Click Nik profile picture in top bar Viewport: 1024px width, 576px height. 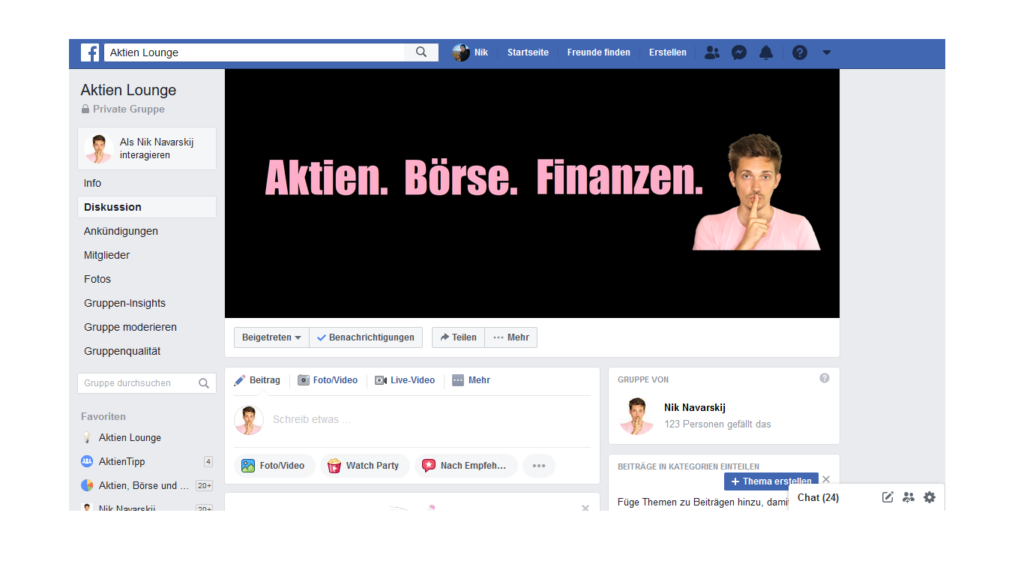pyautogui.click(x=461, y=52)
